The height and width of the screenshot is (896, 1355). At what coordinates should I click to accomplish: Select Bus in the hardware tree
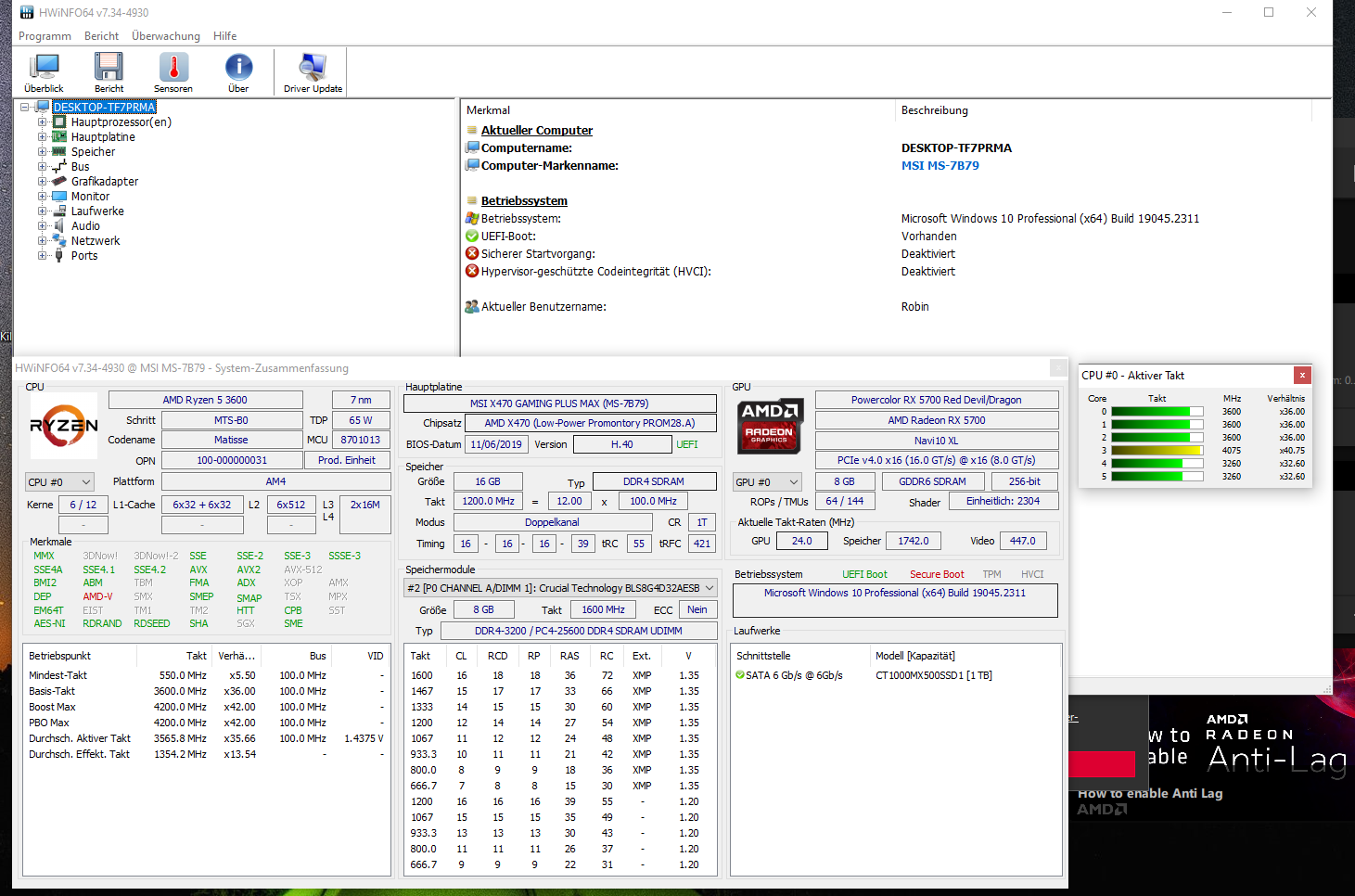[81, 167]
